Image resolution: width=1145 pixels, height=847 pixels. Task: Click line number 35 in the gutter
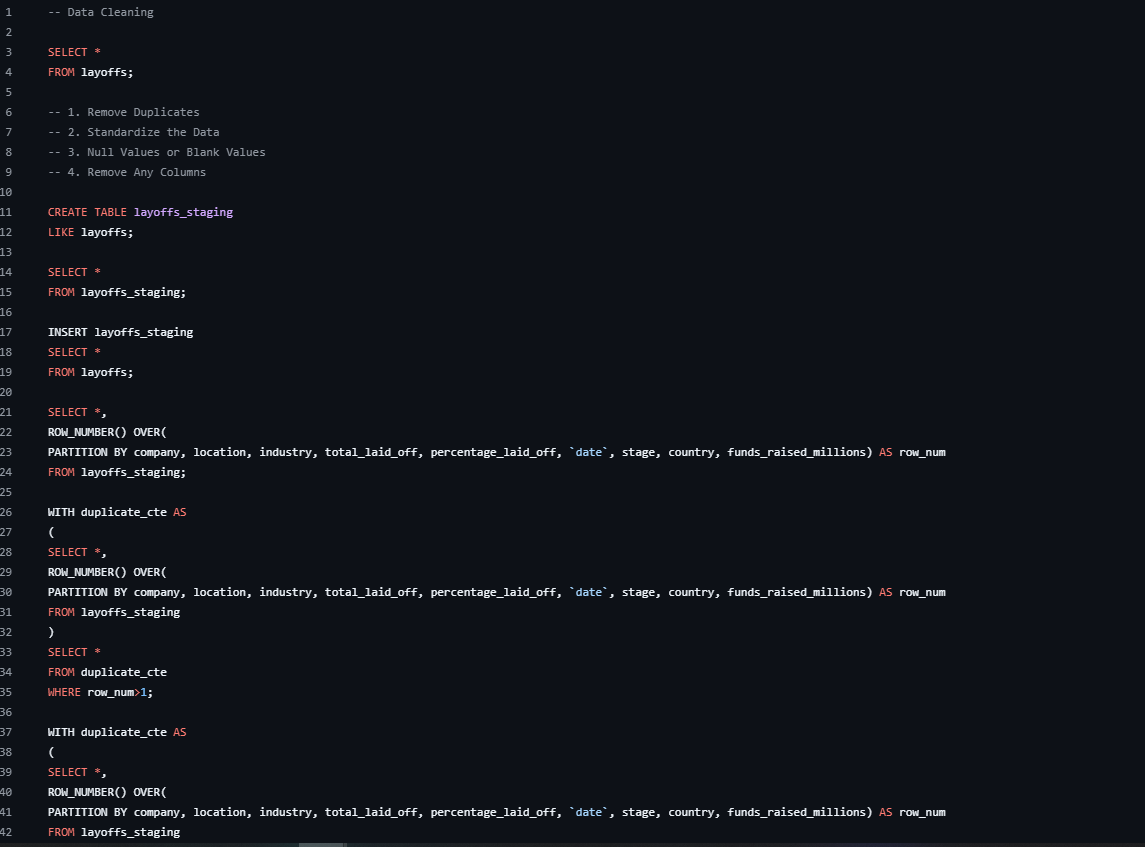point(7,692)
